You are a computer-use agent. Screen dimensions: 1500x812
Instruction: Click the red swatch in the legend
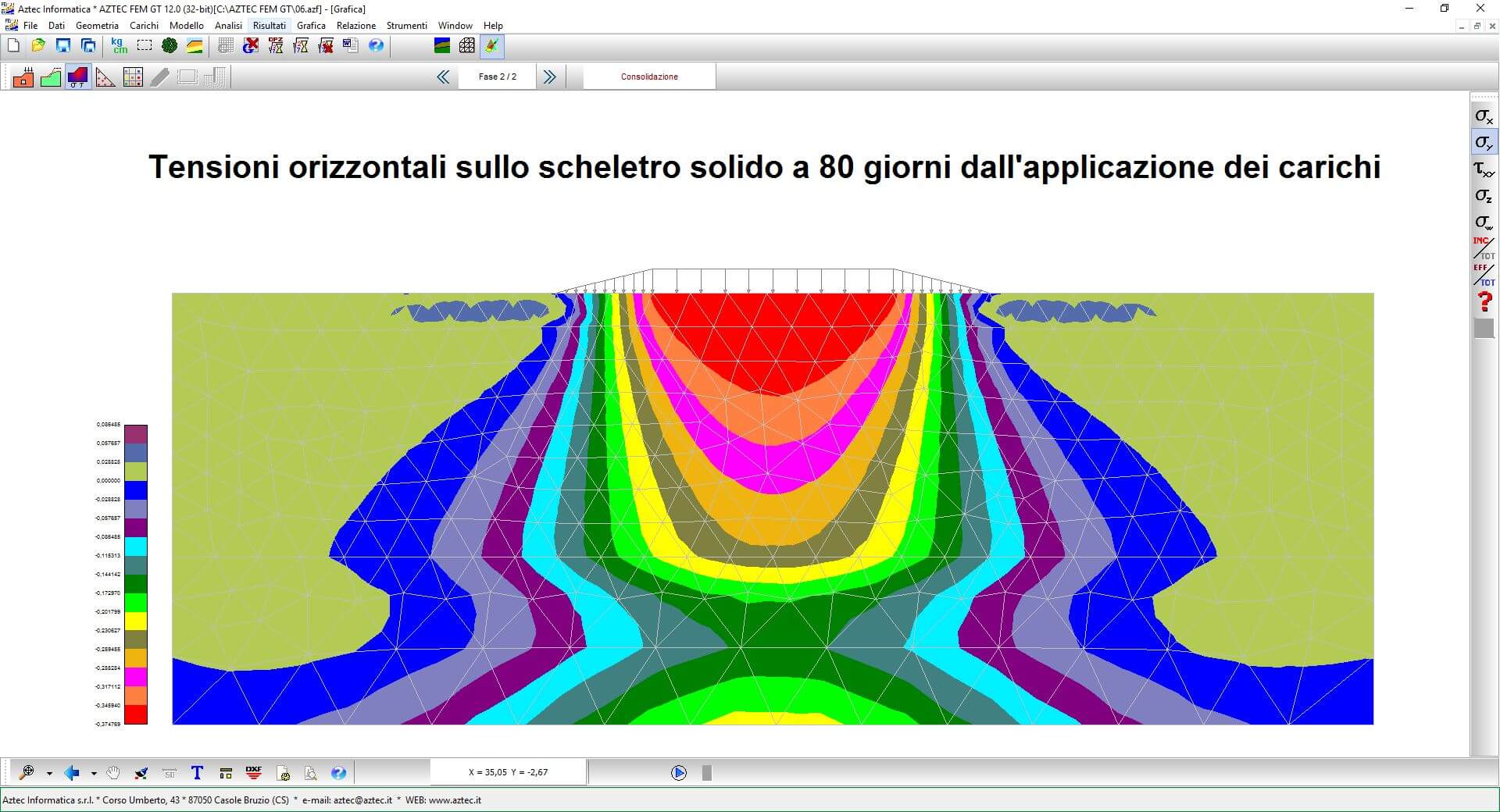(x=136, y=714)
